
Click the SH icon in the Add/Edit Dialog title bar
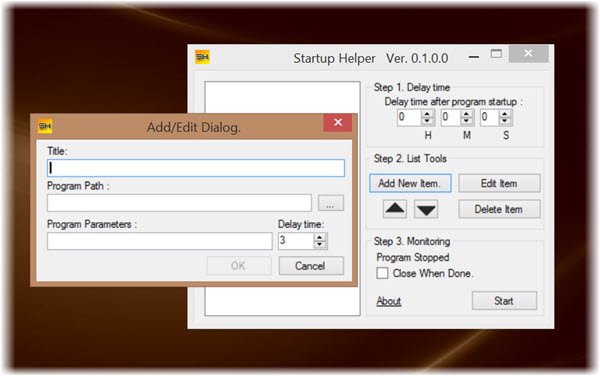click(x=45, y=126)
